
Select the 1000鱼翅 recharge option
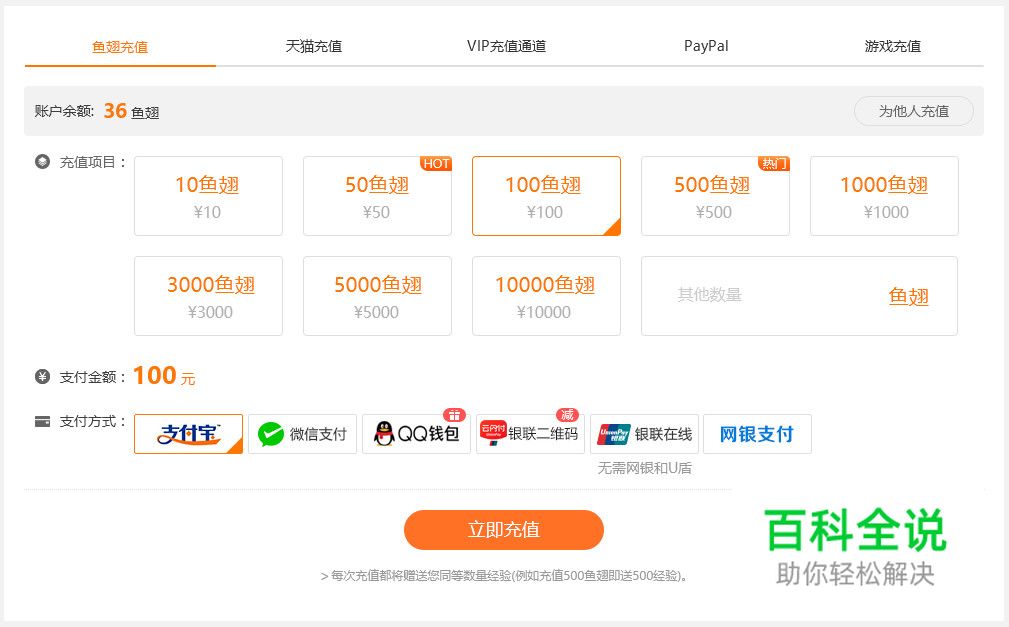[883, 196]
